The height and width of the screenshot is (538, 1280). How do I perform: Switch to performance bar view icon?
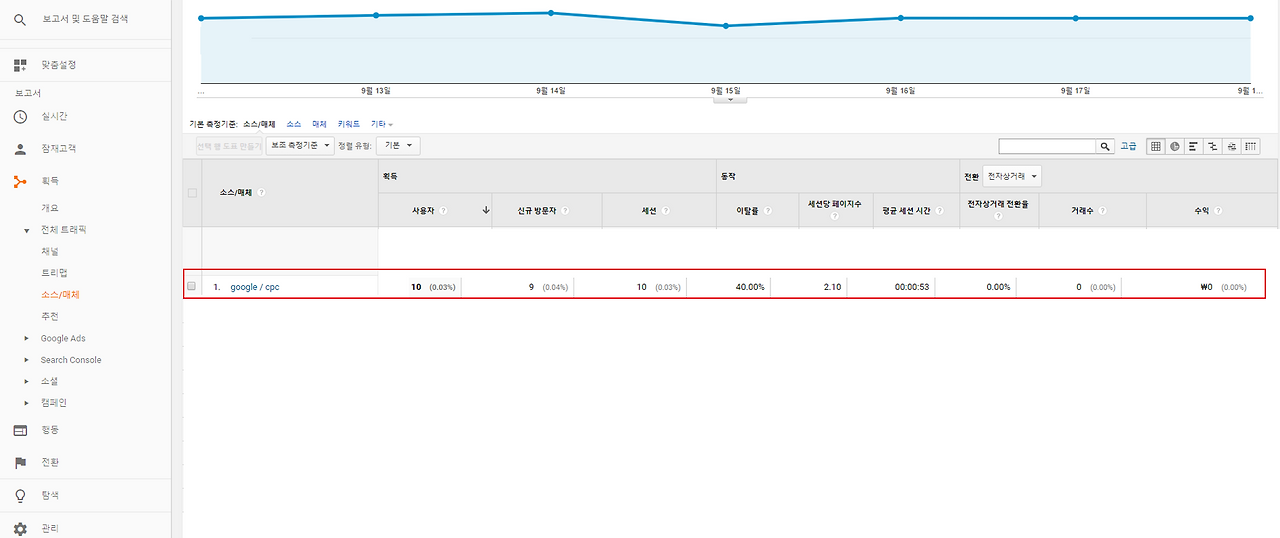click(1194, 146)
